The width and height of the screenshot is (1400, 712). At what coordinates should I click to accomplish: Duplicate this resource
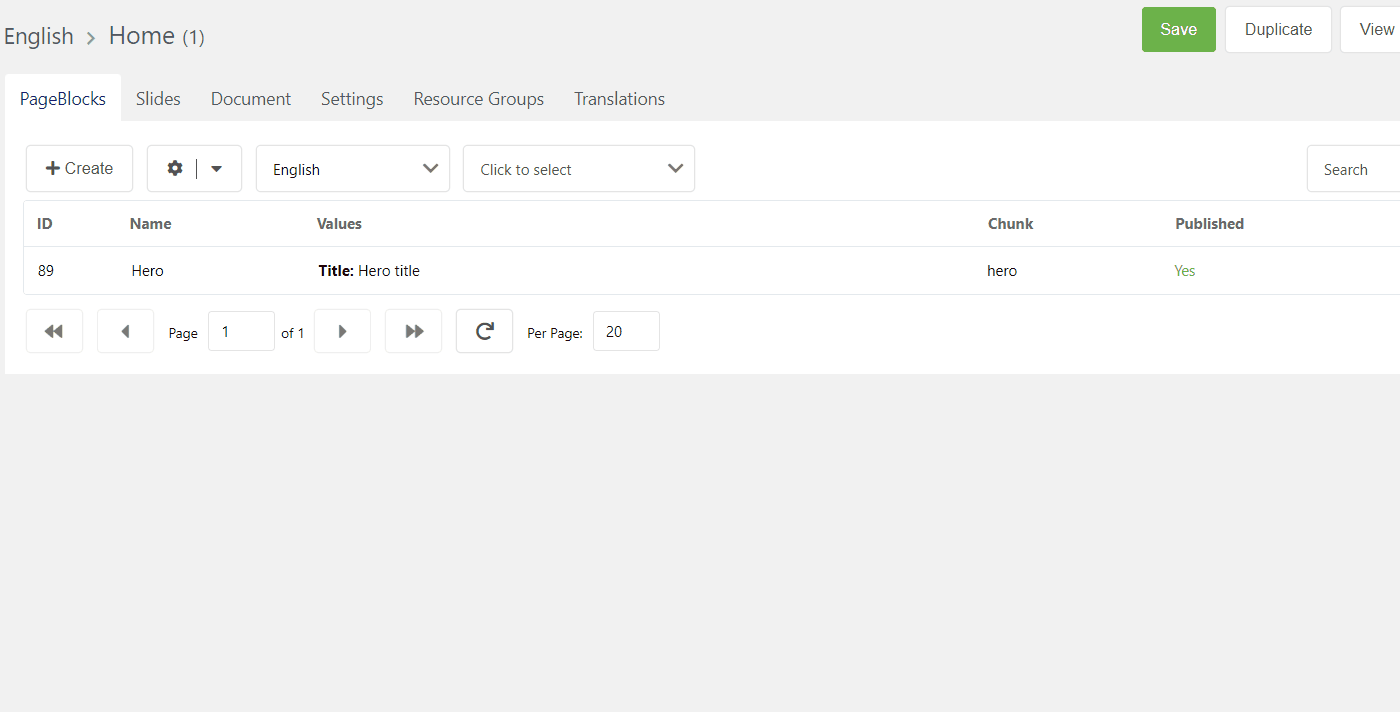(x=1278, y=29)
